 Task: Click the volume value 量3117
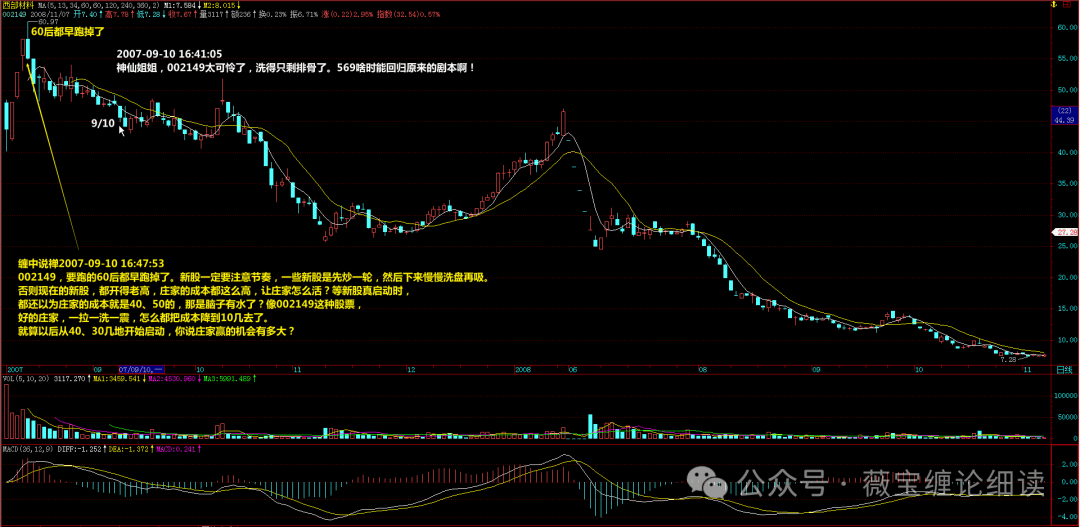coord(212,14)
